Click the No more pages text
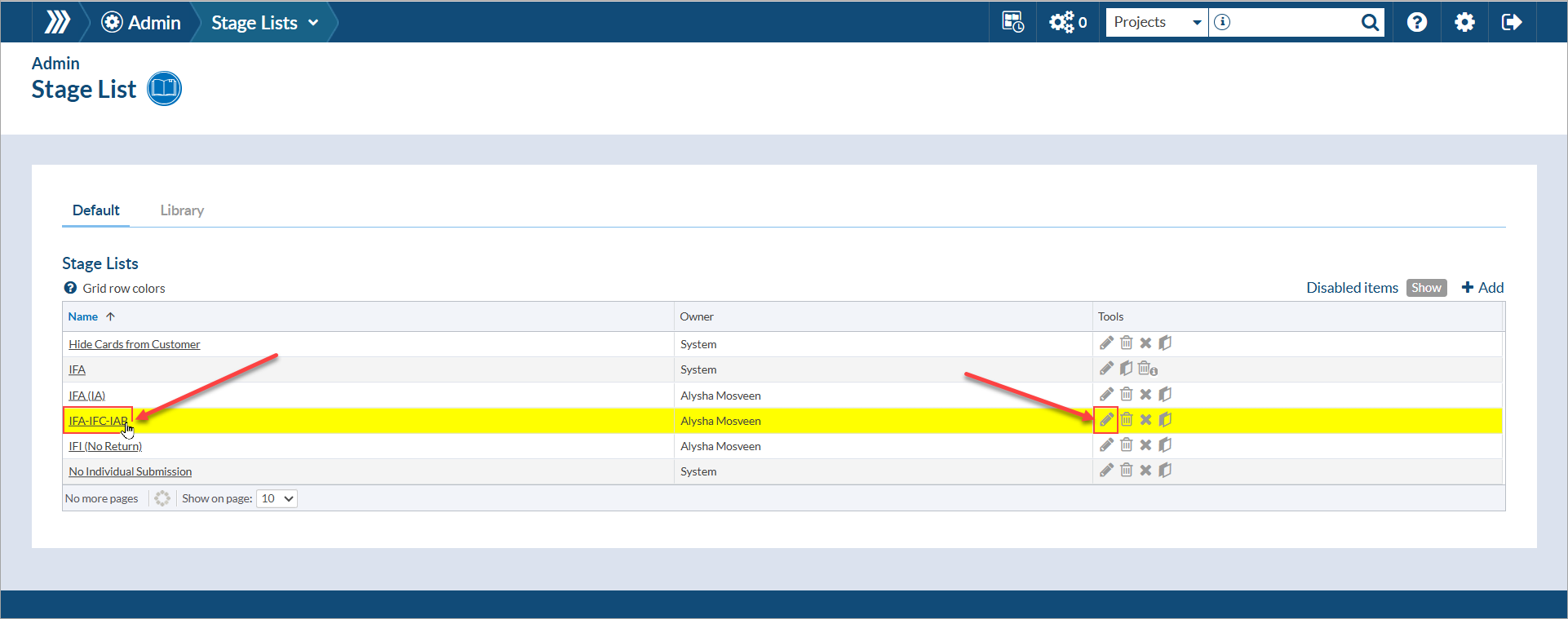Viewport: 1568px width, 619px height. click(x=102, y=498)
